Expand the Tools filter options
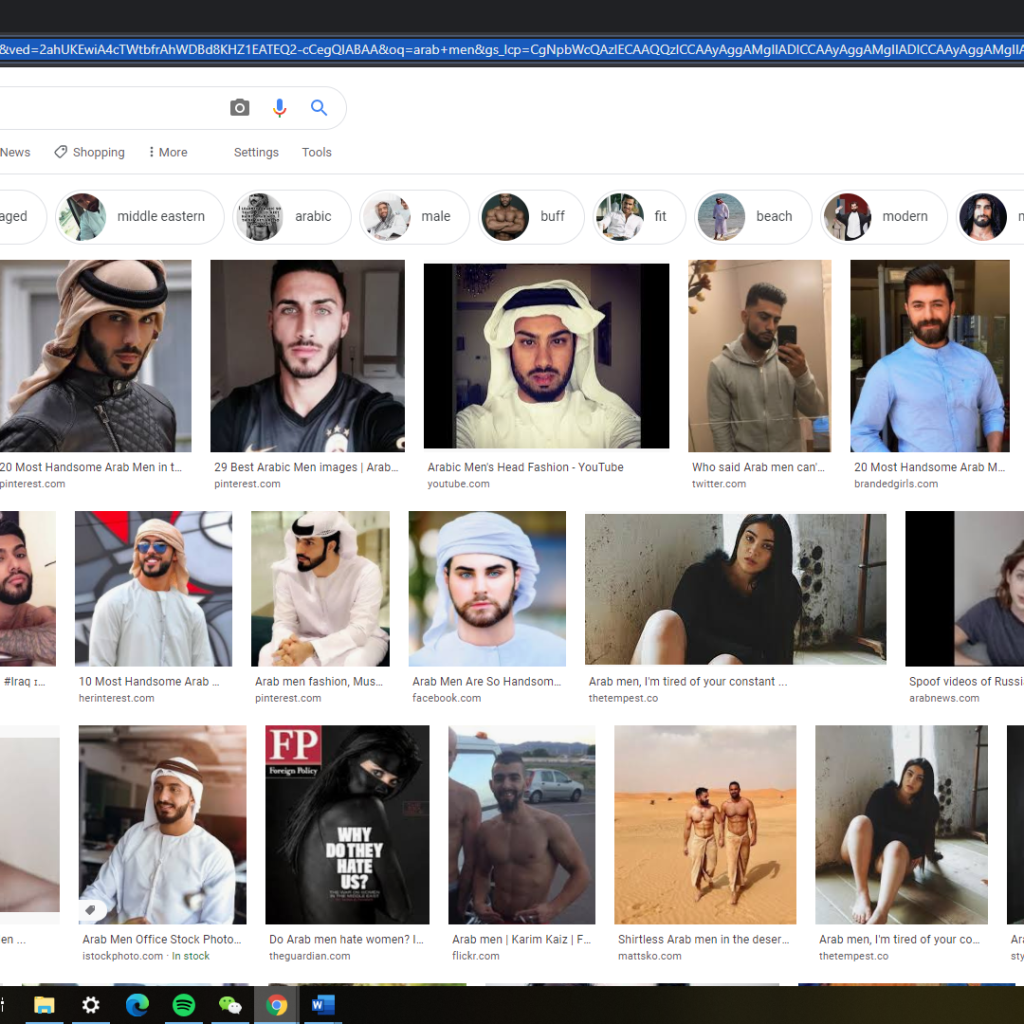 (x=316, y=152)
